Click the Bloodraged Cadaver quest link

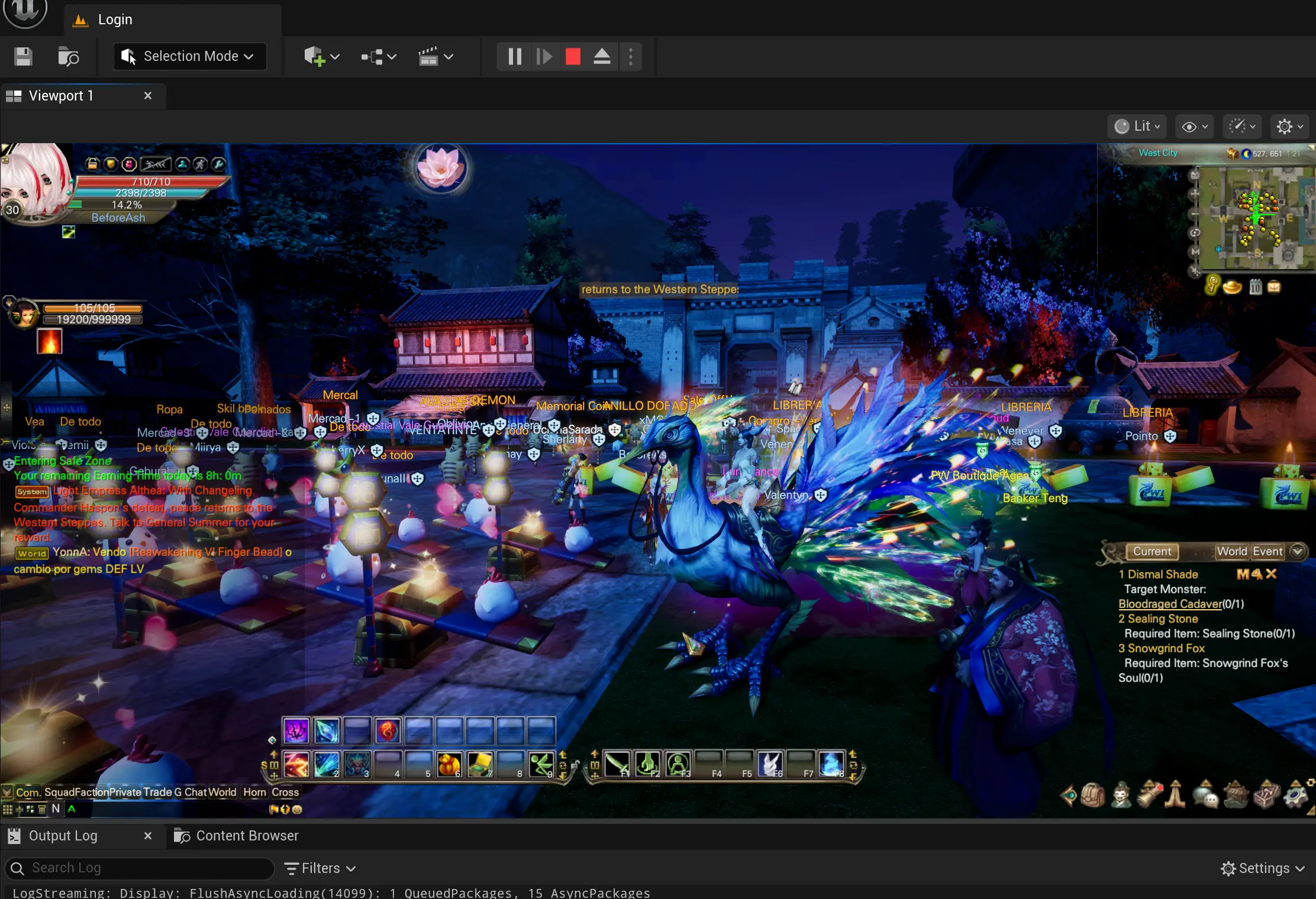(1170, 604)
